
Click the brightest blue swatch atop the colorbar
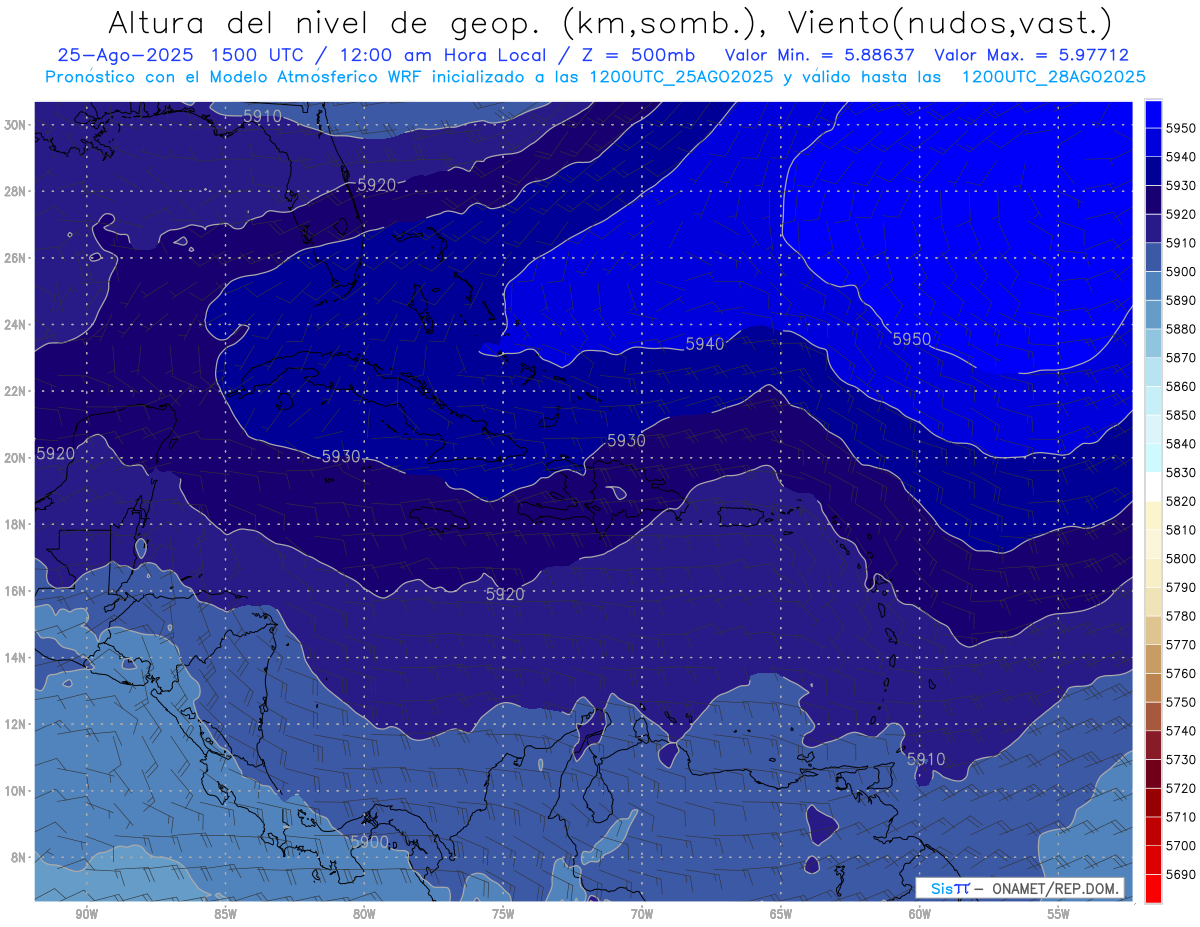point(1153,114)
